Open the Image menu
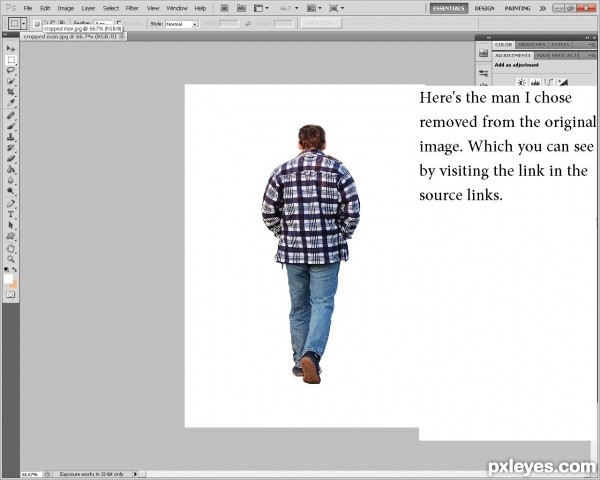Viewport: 600px width, 480px height. pyautogui.click(x=65, y=8)
